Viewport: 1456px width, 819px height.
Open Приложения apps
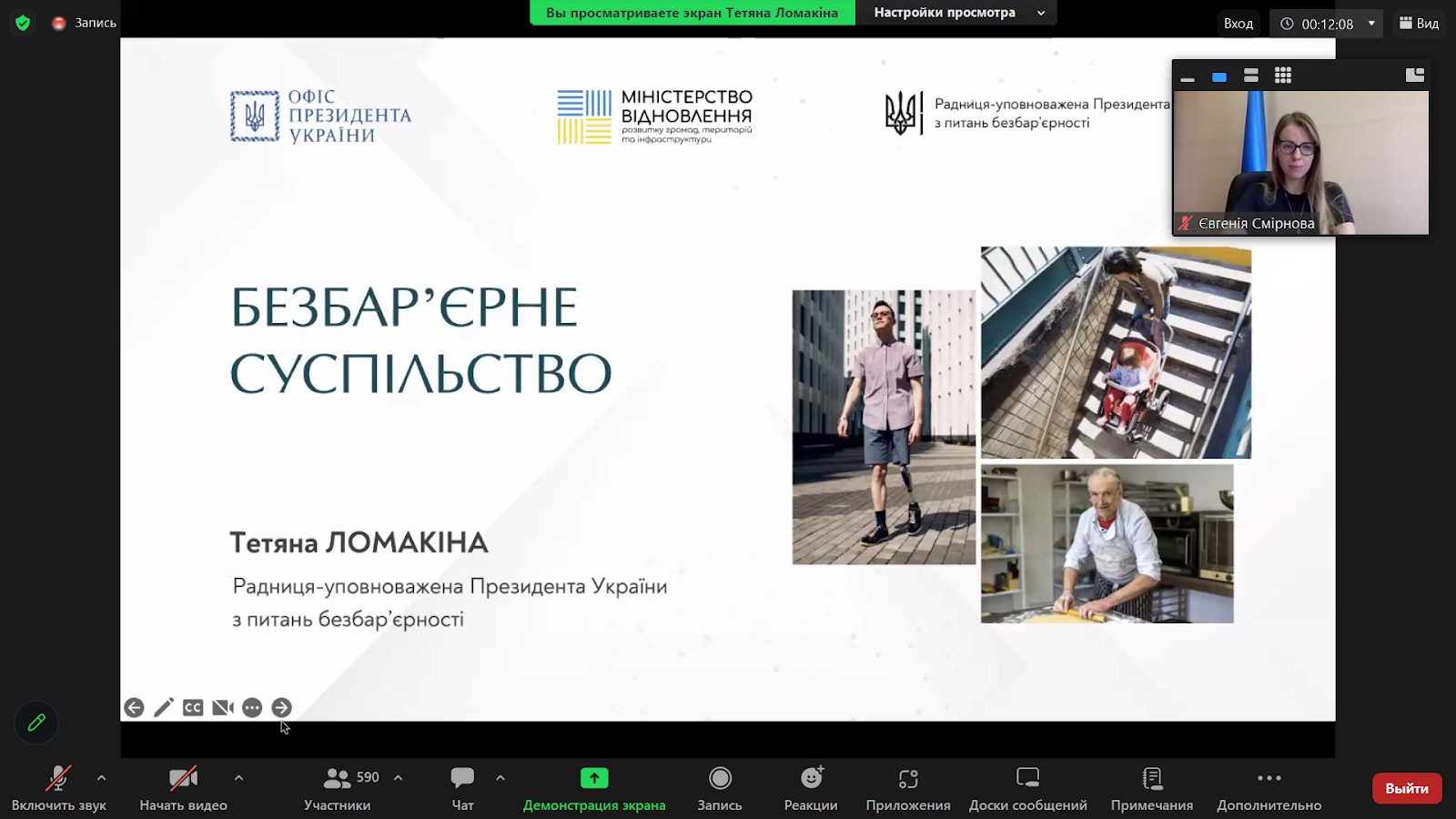[x=908, y=788]
